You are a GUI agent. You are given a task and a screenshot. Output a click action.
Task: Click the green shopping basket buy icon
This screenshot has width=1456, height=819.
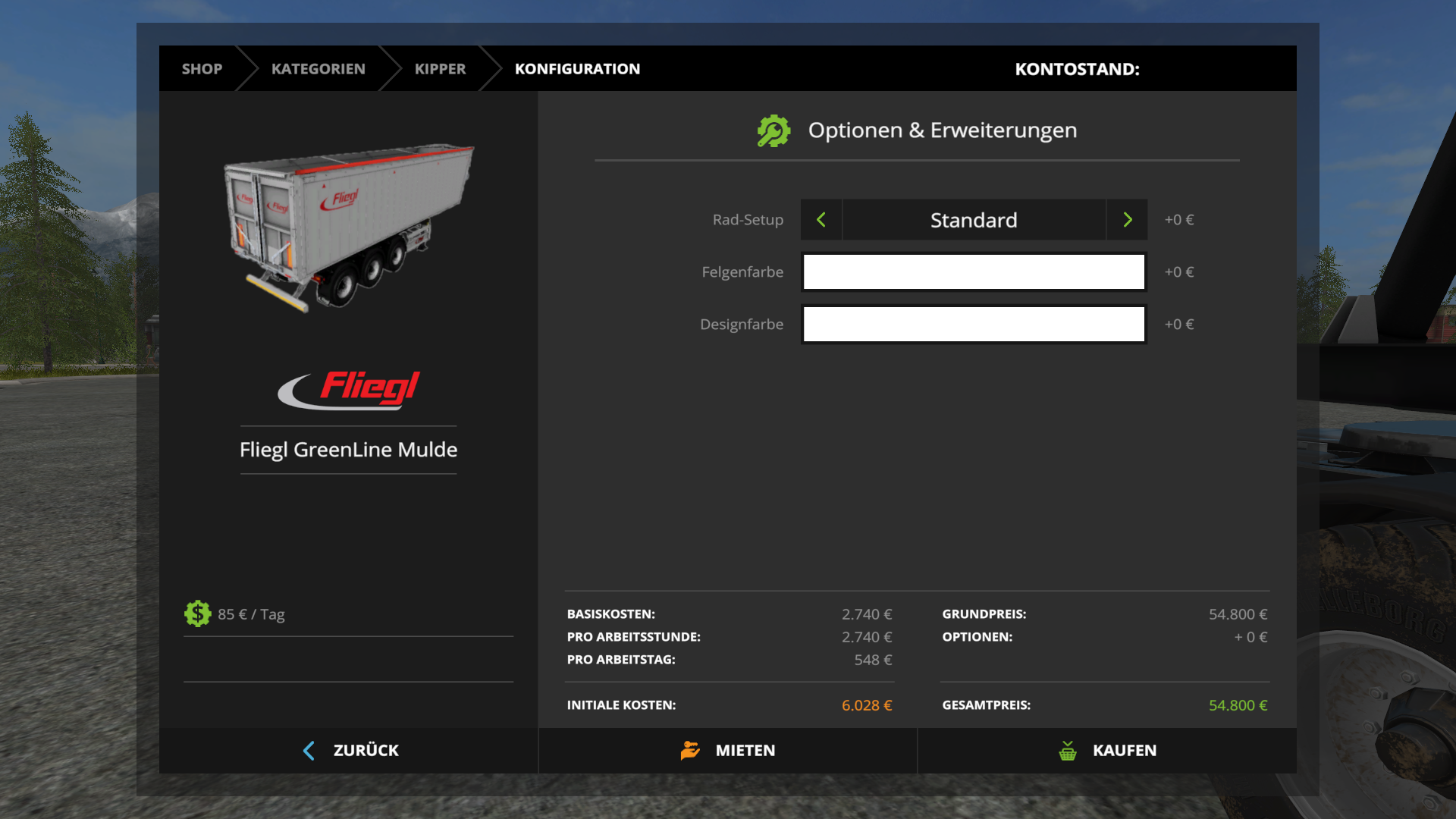(1068, 751)
